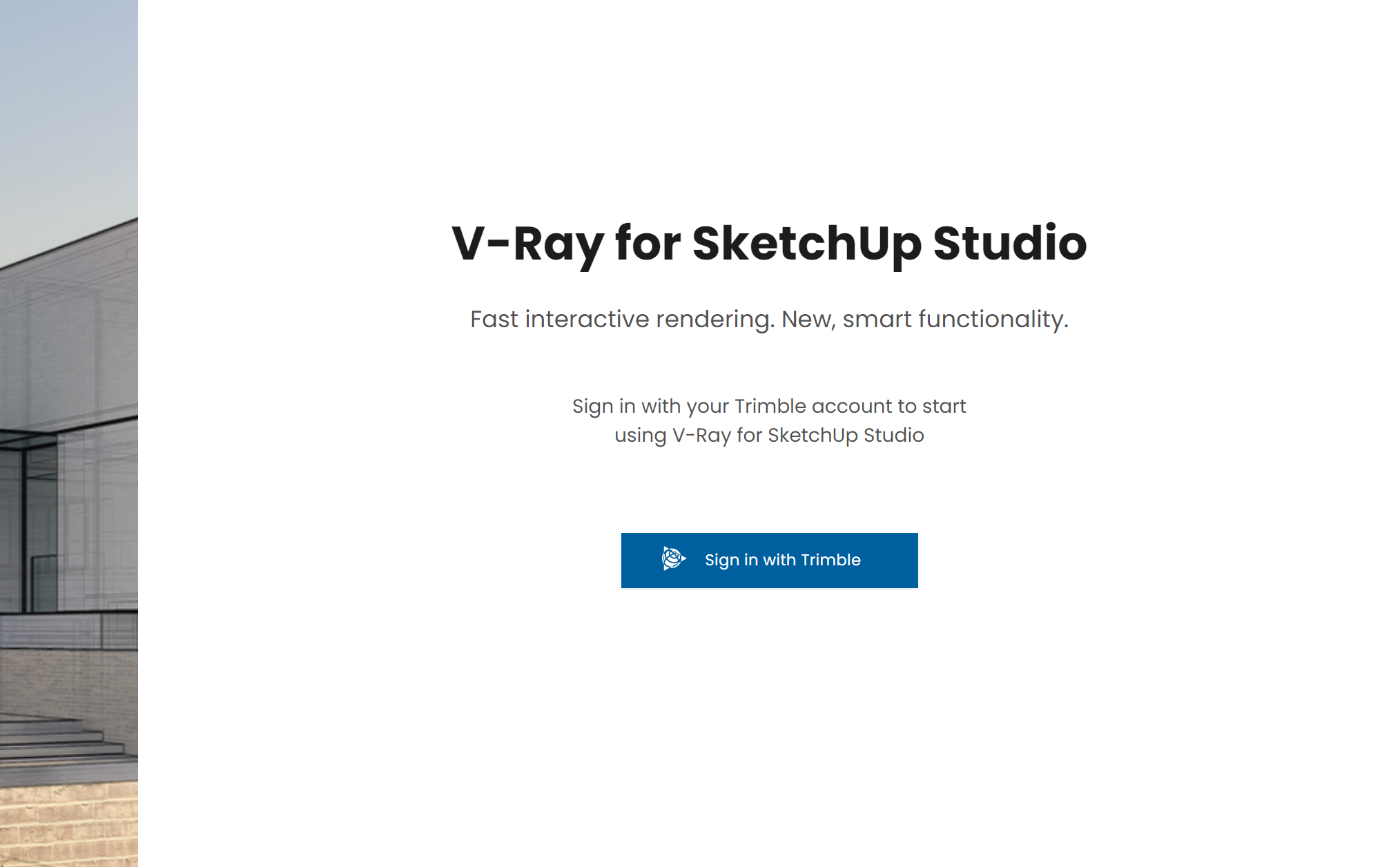
Task: Click the brick wall at the image bottom
Action: (69, 825)
